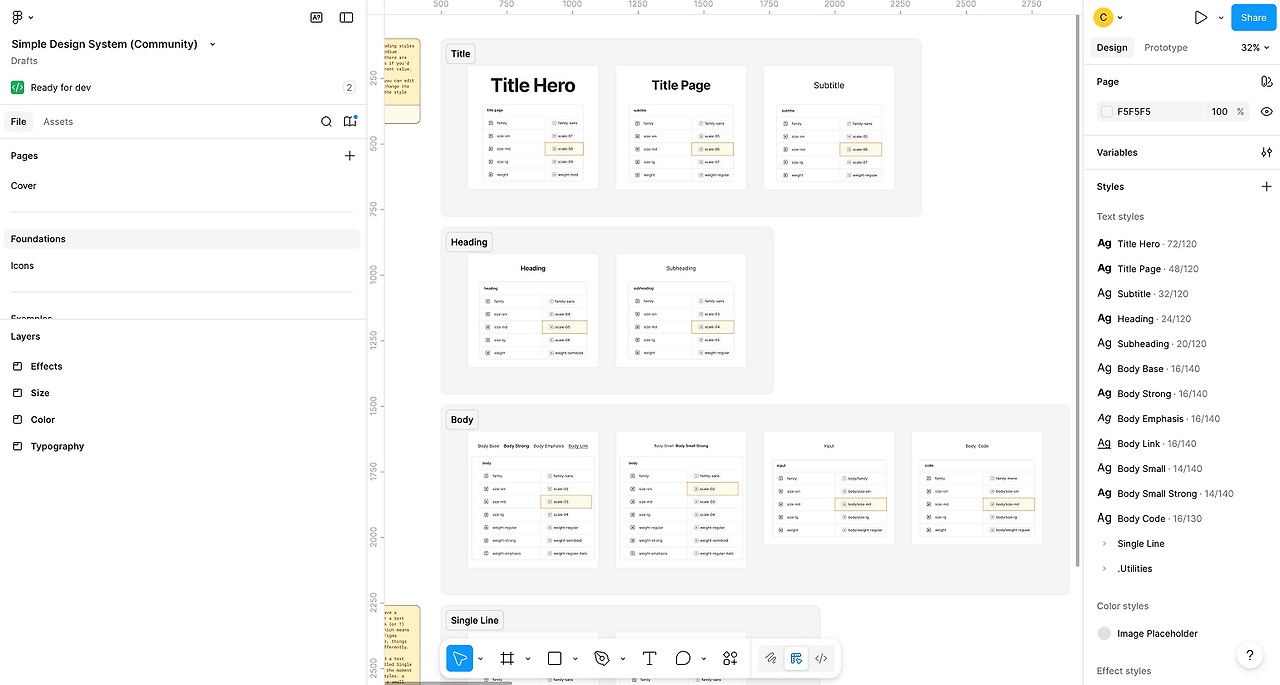Image resolution: width=1280 pixels, height=685 pixels.
Task: Toggle the sidebar panel layout icon
Action: (x=346, y=17)
